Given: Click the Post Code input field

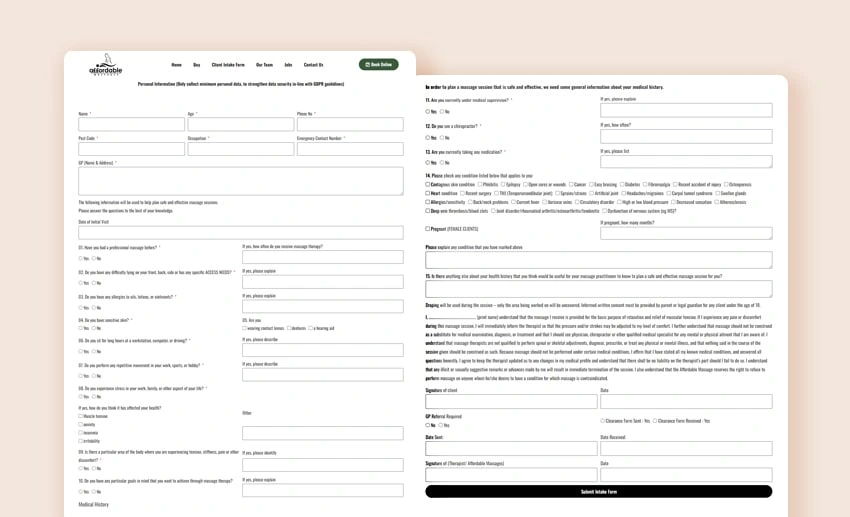Looking at the screenshot, I should pyautogui.click(x=132, y=149).
